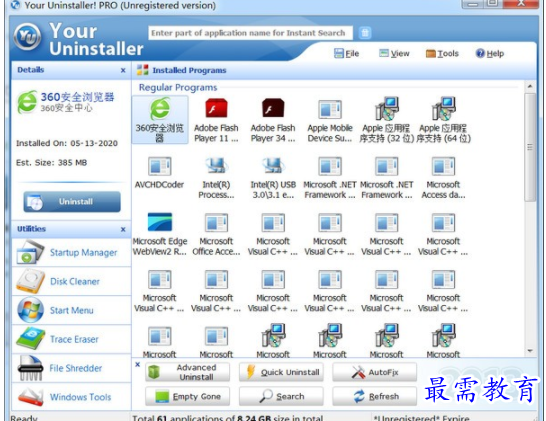Click the Regular Programs group label
The width and height of the screenshot is (546, 421).
coord(178,87)
